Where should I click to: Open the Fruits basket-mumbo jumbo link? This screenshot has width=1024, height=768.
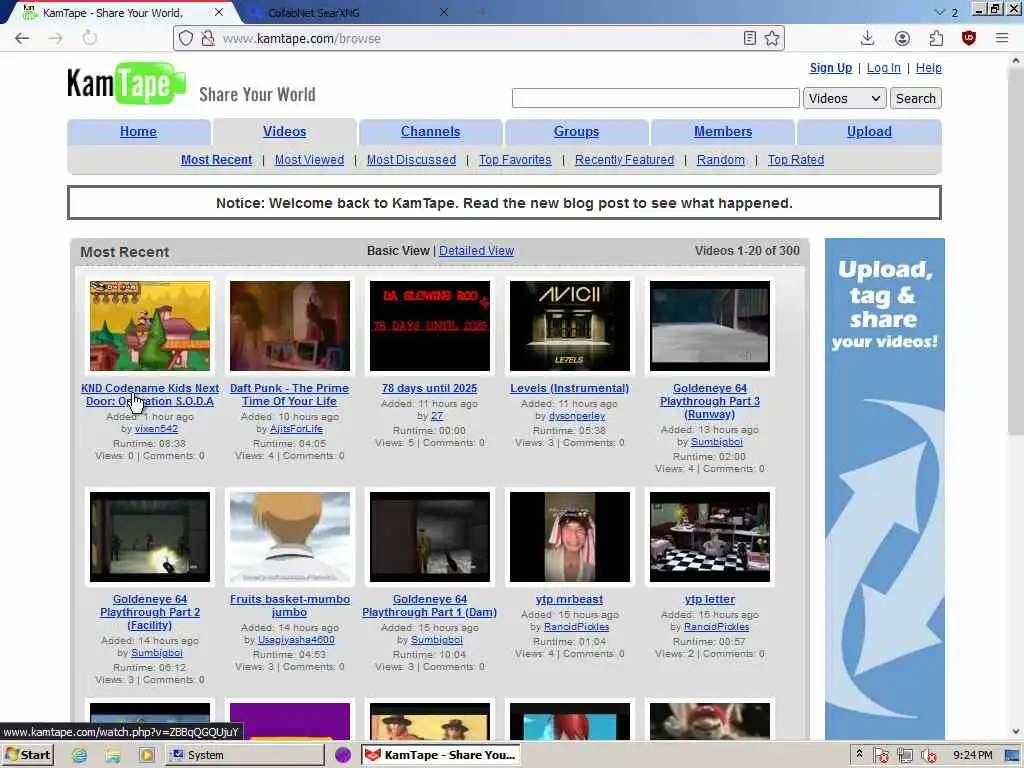pos(289,605)
